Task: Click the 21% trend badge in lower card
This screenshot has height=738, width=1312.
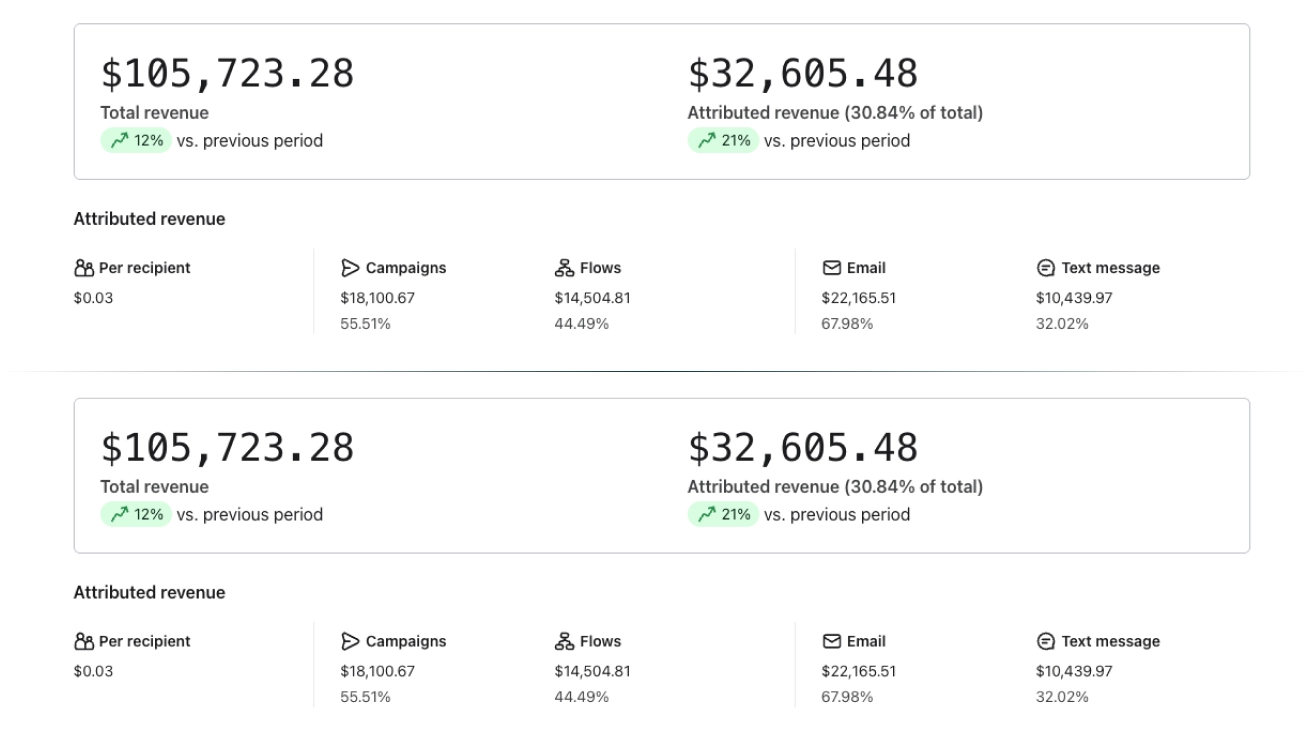Action: 723,515
